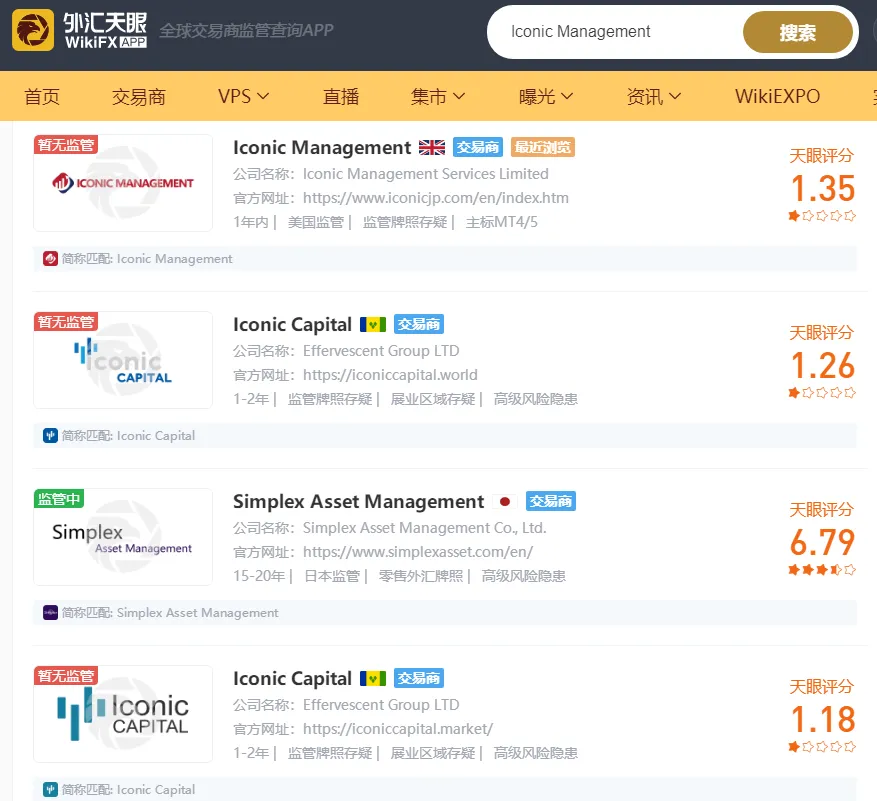Click small purple Simplex match icon

(x=50, y=612)
